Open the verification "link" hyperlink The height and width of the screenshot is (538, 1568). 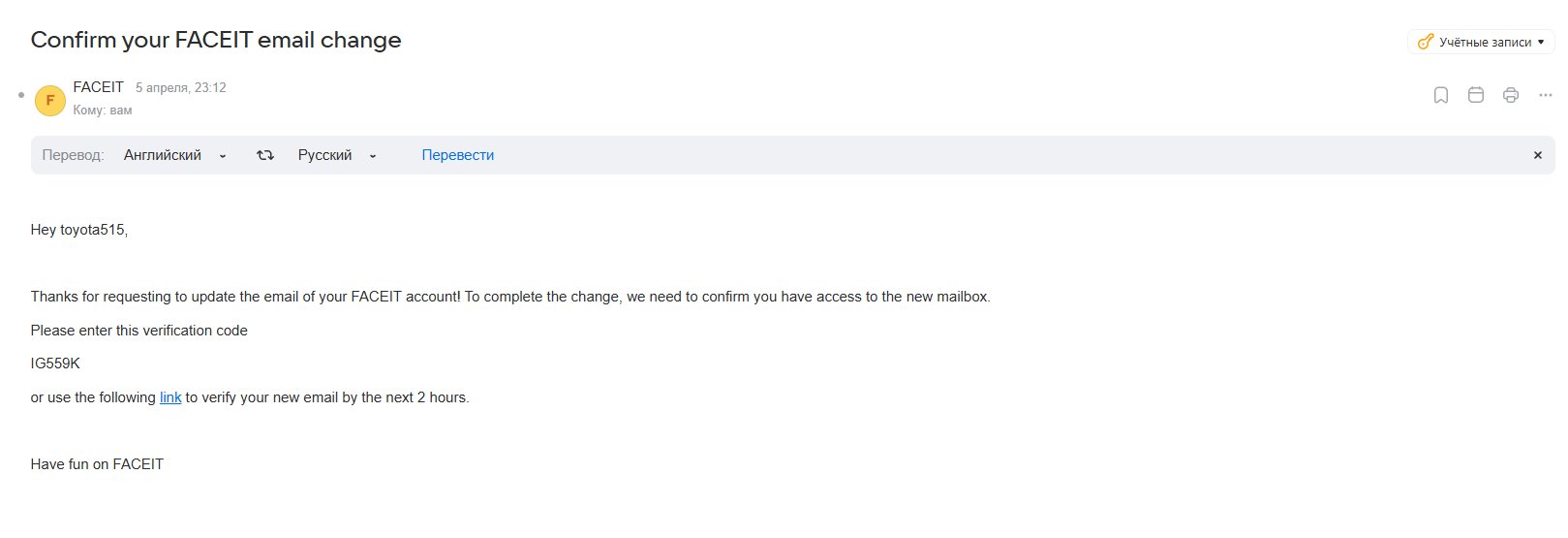click(x=170, y=397)
